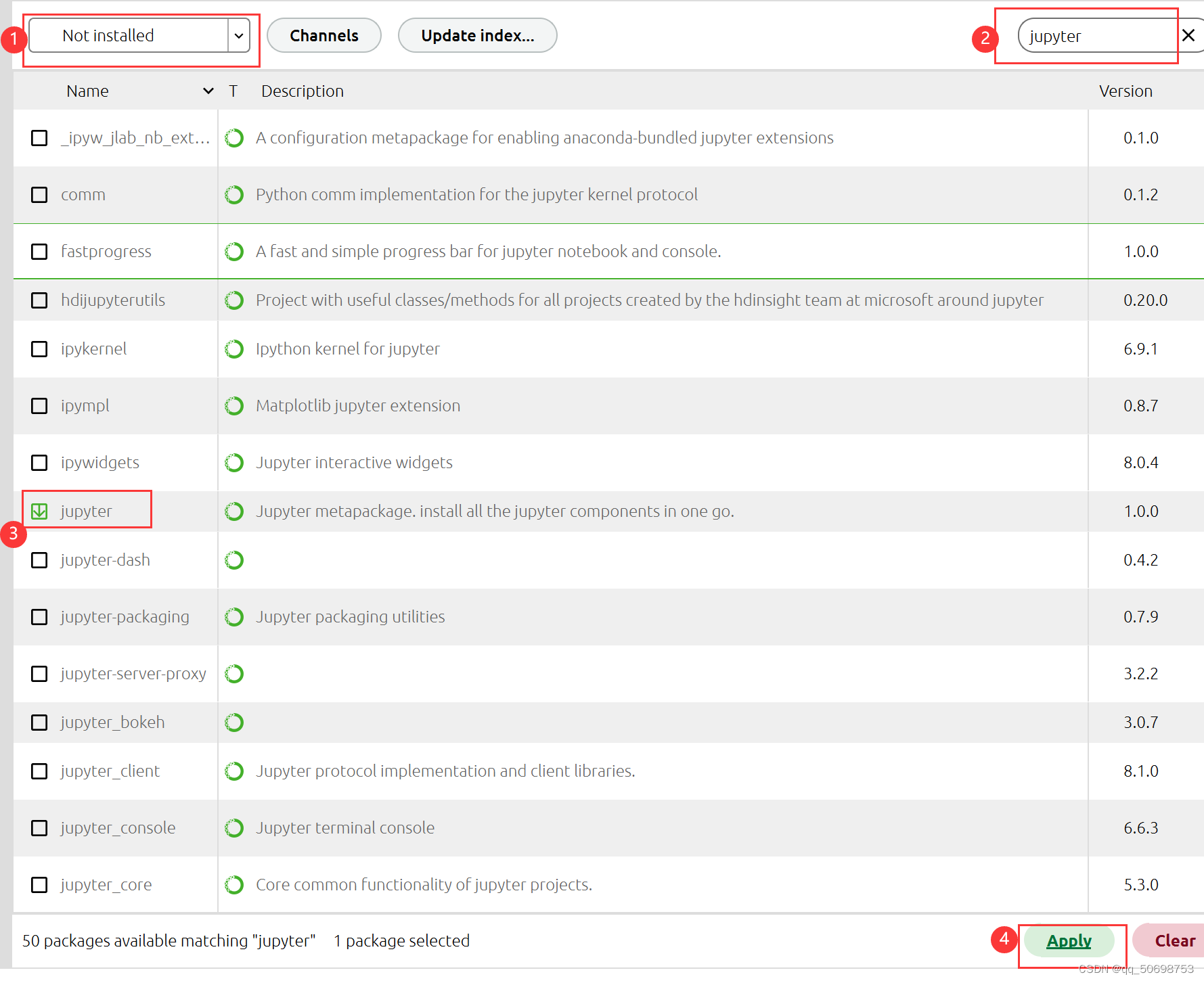Click the type icon in the jupyter_client row
The image size is (1204, 981).
click(x=234, y=771)
